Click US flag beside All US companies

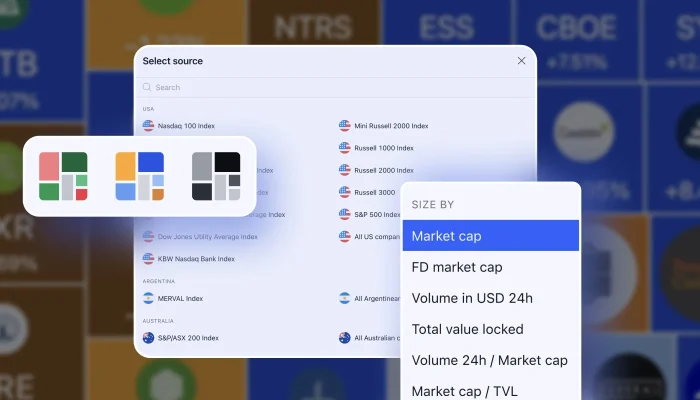(x=345, y=237)
